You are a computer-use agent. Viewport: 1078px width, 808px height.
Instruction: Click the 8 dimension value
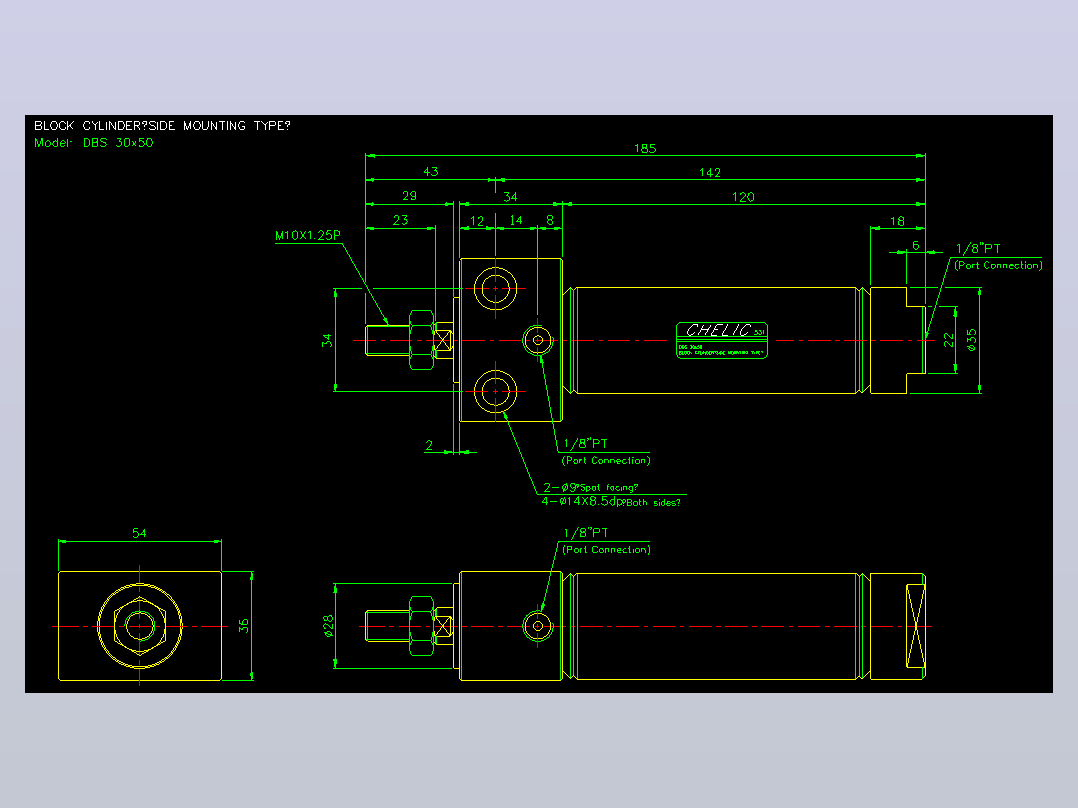pyautogui.click(x=550, y=220)
